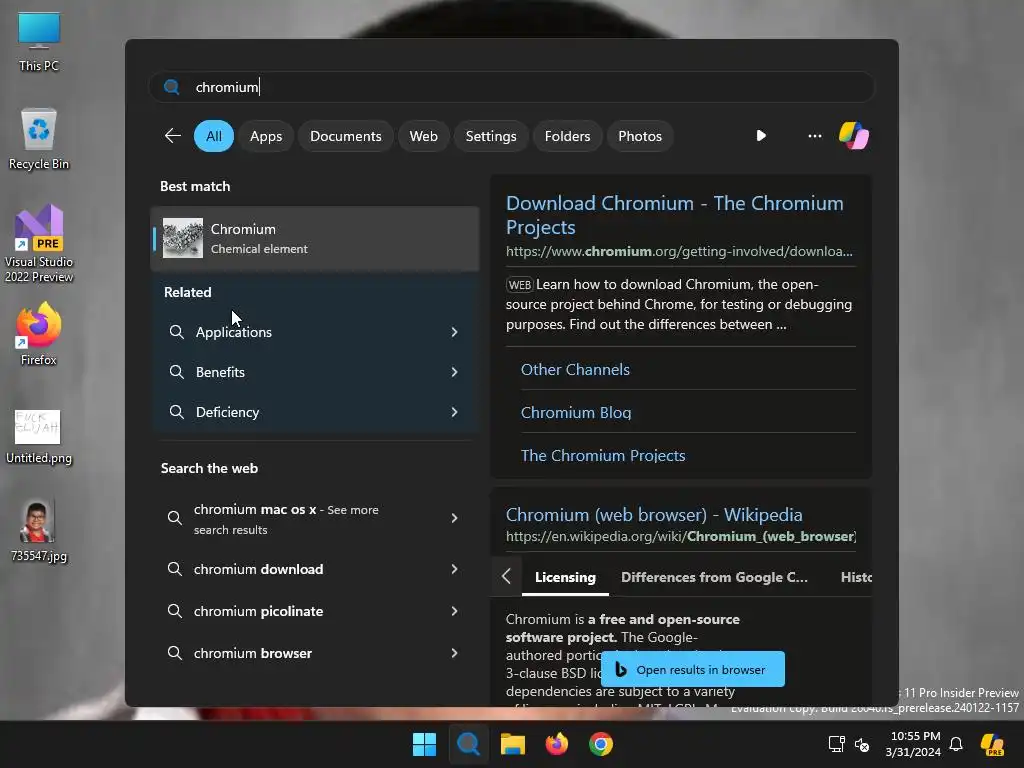
Task: Open The Chromium Projects link
Action: (603, 456)
